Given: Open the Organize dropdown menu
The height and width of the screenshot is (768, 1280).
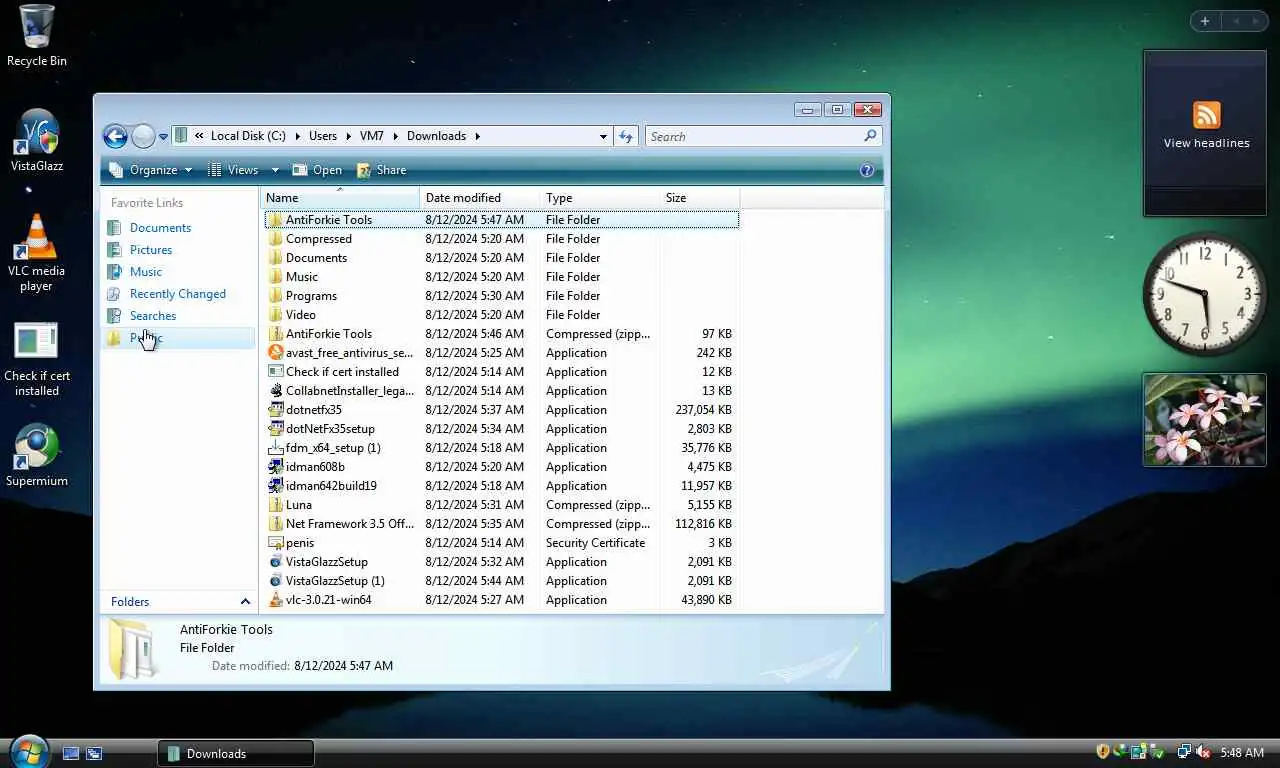Looking at the screenshot, I should [x=152, y=170].
